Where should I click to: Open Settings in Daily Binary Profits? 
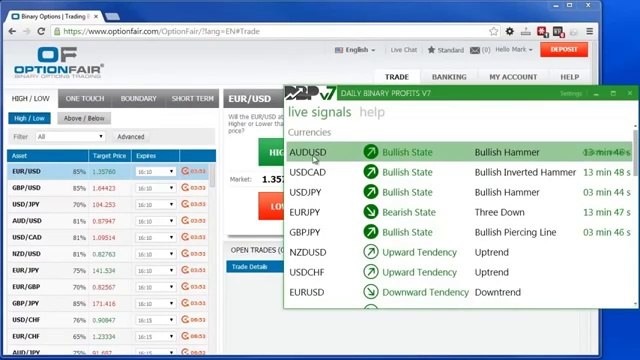pyautogui.click(x=571, y=93)
